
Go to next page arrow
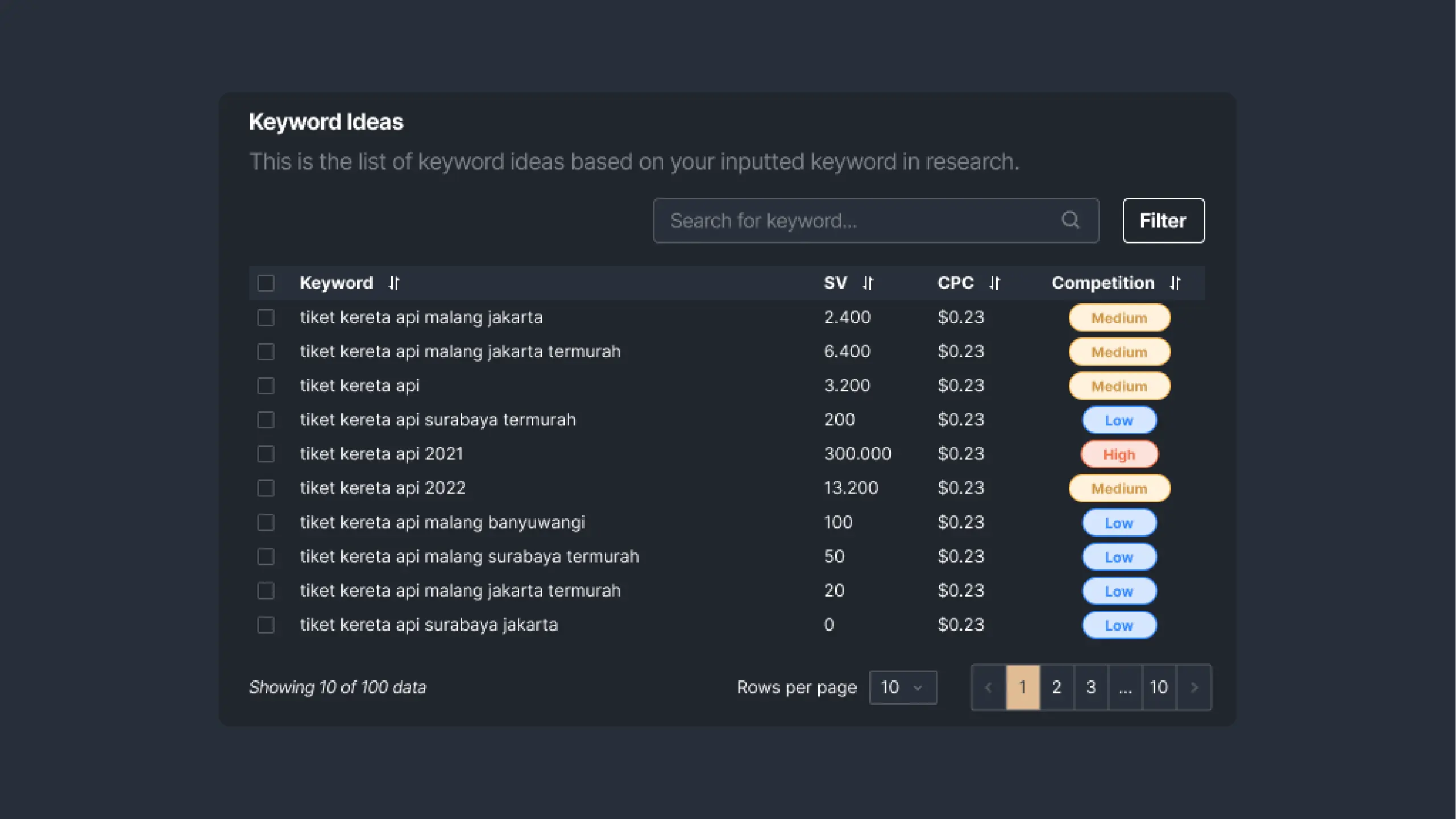(x=1194, y=687)
